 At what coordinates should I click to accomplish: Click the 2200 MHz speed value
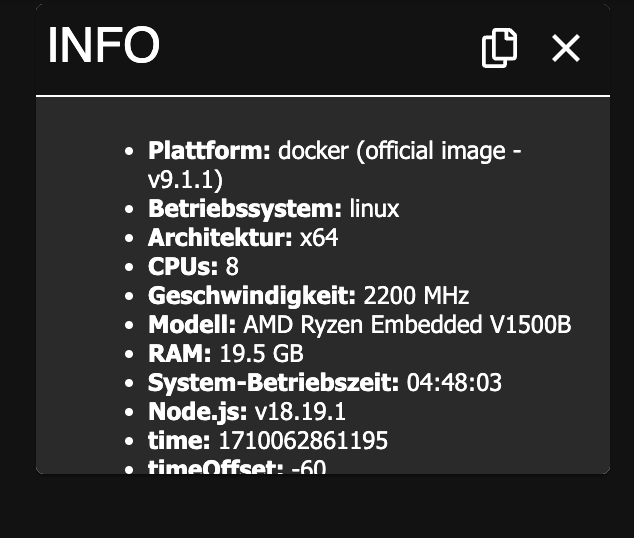[x=416, y=296]
